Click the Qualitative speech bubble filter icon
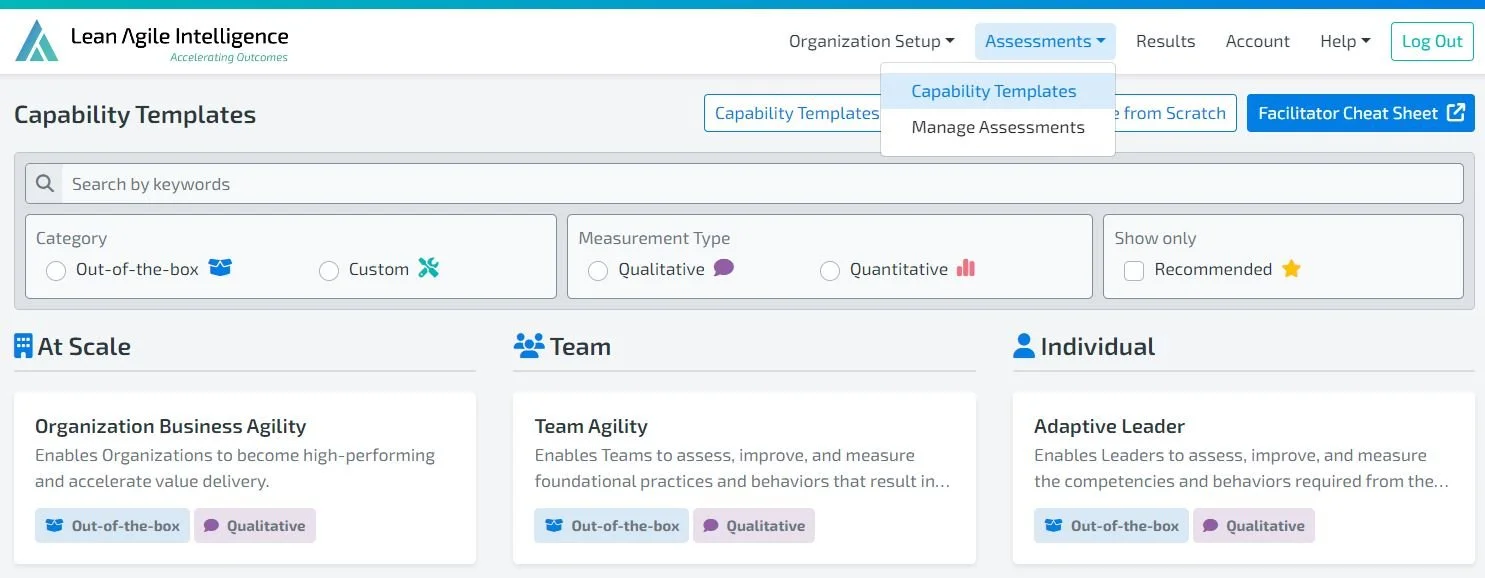The image size is (1485, 578). click(724, 268)
